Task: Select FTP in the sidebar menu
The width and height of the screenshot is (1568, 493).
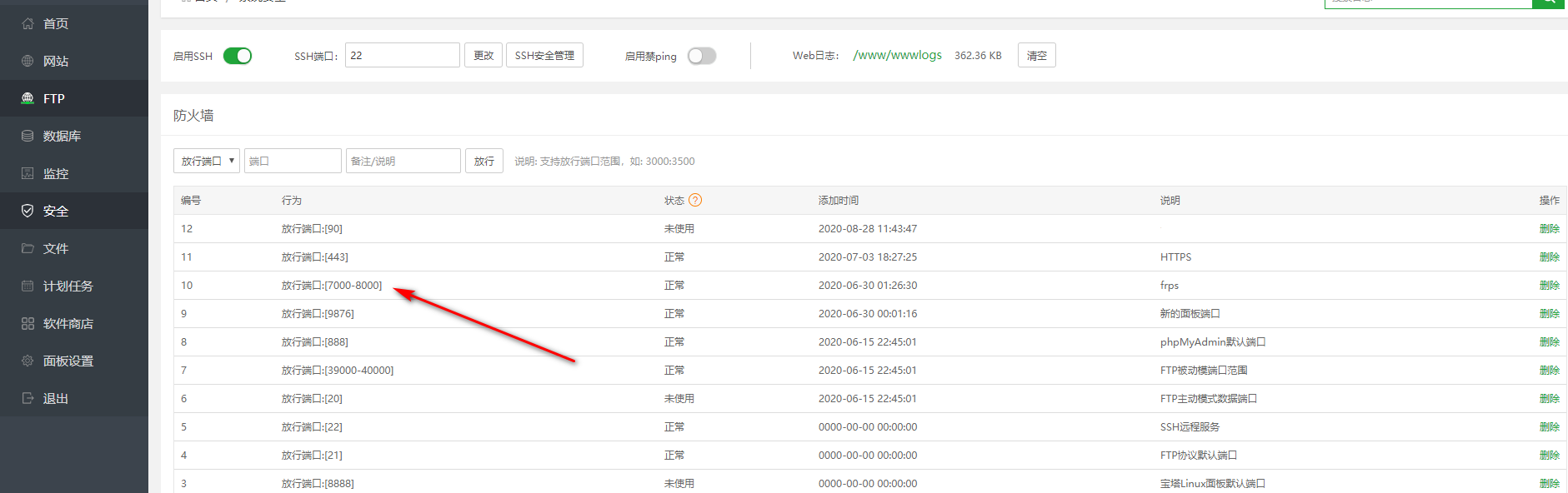Action: pyautogui.click(x=54, y=98)
